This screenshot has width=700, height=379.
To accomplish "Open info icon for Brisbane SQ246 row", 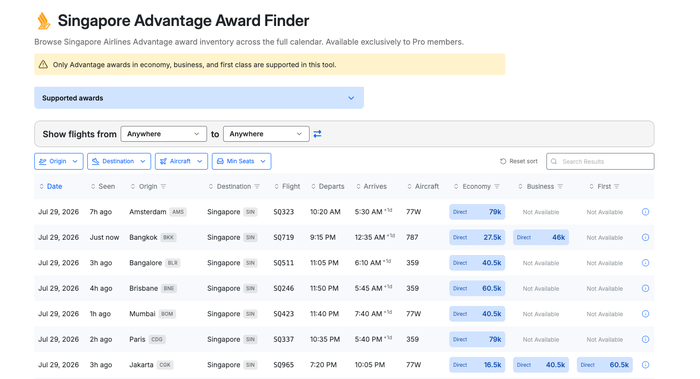I will (646, 288).
